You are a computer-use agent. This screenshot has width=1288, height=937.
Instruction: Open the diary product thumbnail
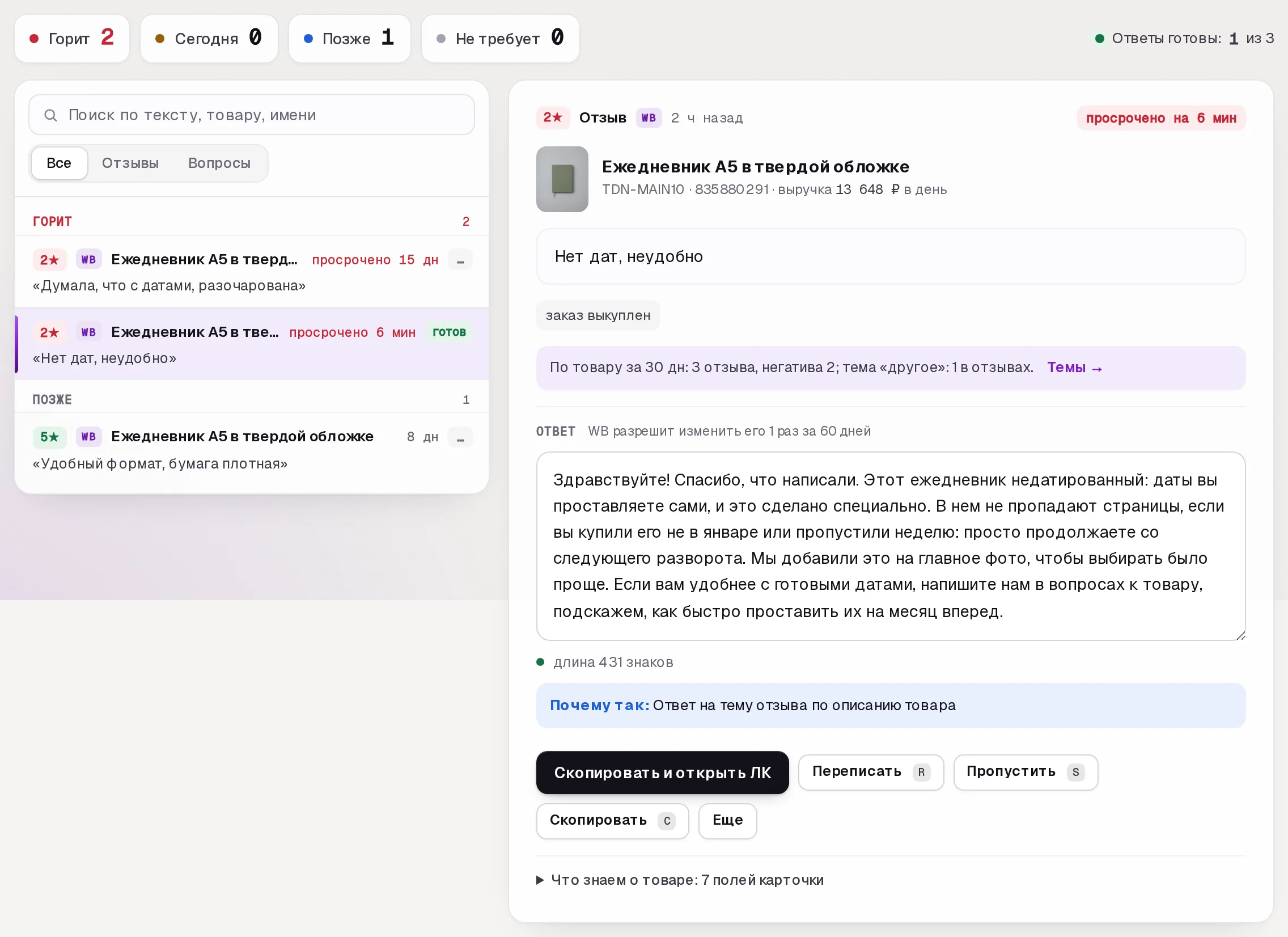(562, 179)
